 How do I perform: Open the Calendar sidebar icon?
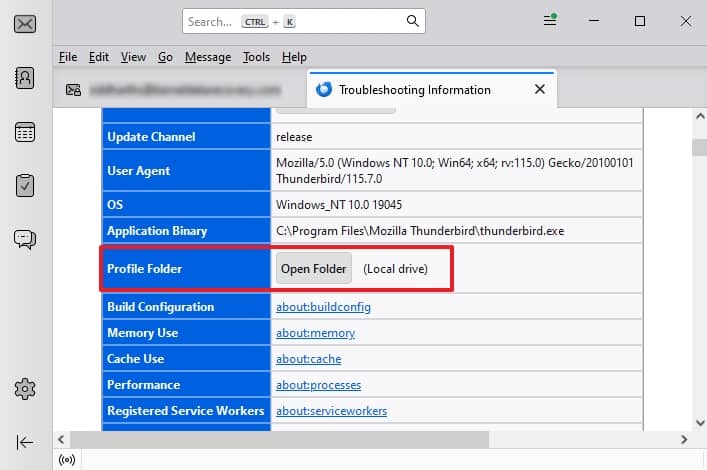point(25,132)
